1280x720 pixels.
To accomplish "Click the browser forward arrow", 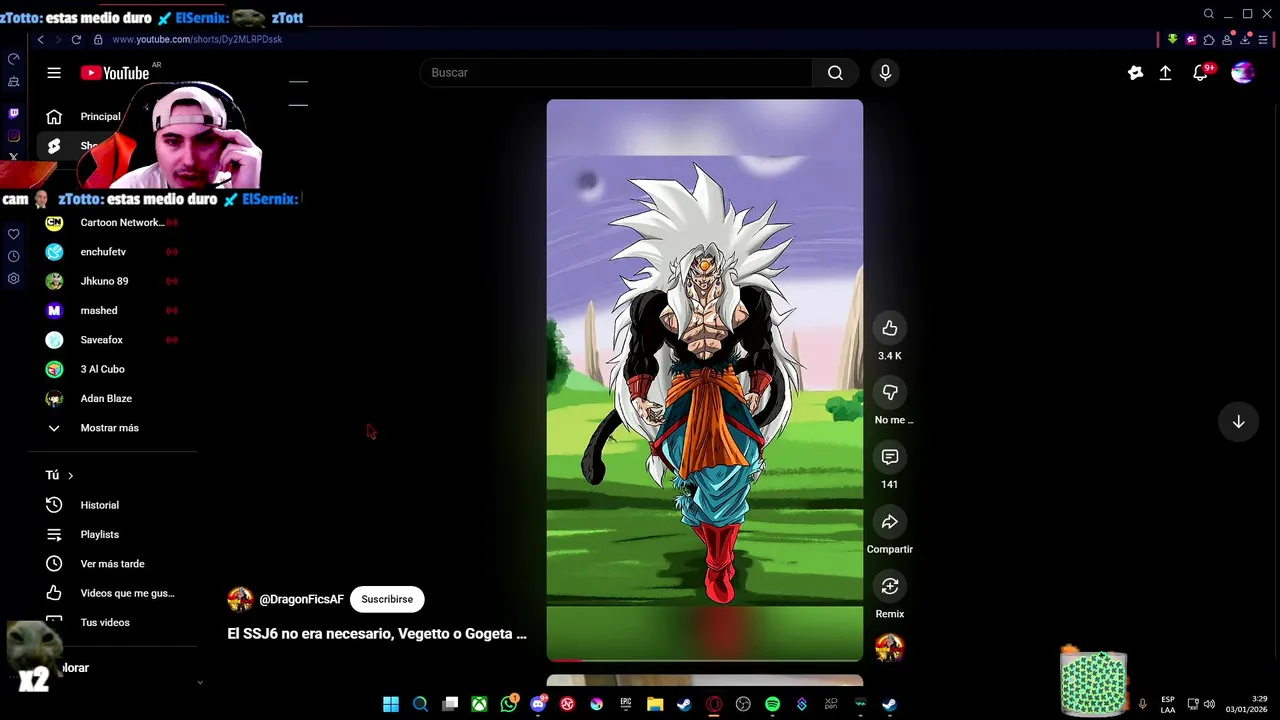I will [58, 39].
